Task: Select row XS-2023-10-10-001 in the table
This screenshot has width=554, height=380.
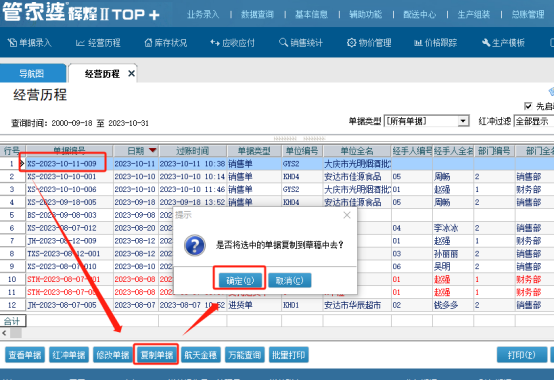Action: (x=61, y=176)
